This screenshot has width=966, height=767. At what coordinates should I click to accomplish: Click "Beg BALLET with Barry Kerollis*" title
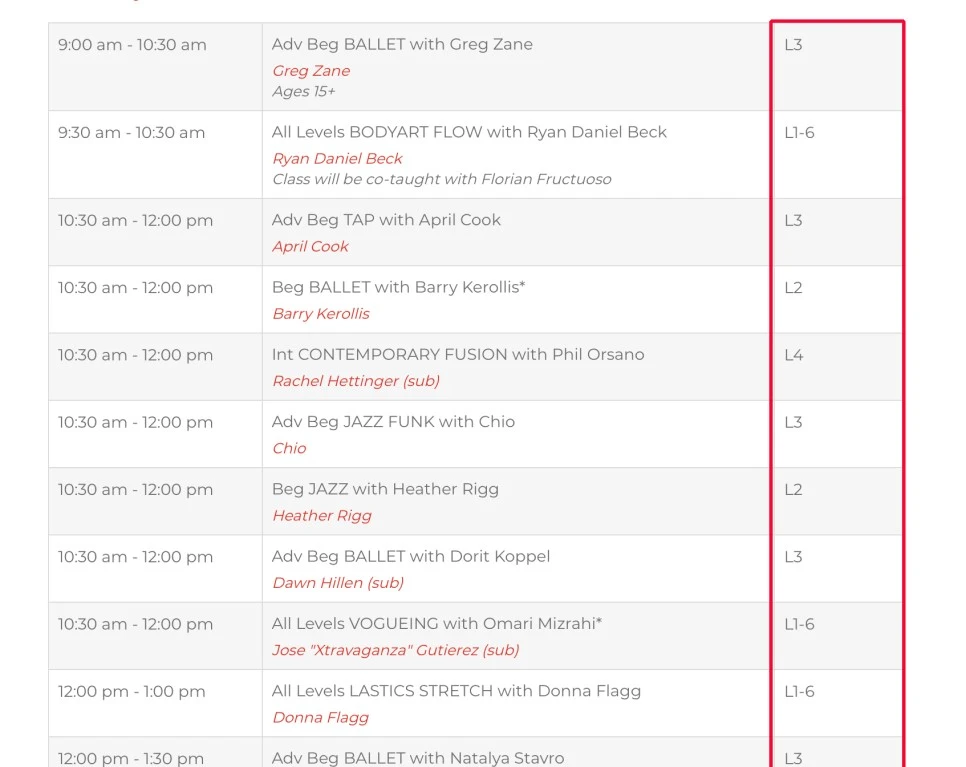(x=399, y=287)
